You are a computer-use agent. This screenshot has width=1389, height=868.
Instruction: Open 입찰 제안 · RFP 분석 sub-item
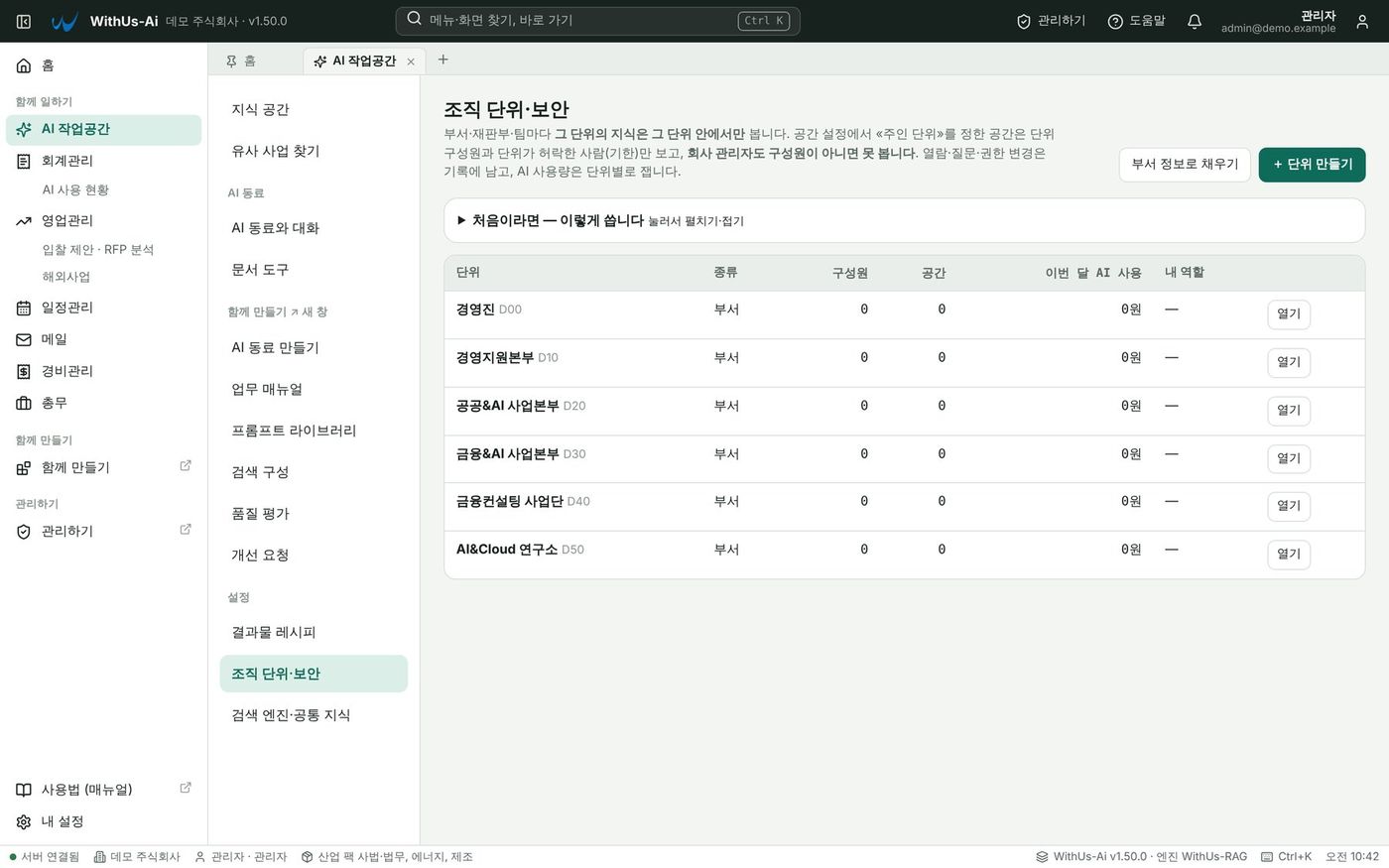click(97, 250)
